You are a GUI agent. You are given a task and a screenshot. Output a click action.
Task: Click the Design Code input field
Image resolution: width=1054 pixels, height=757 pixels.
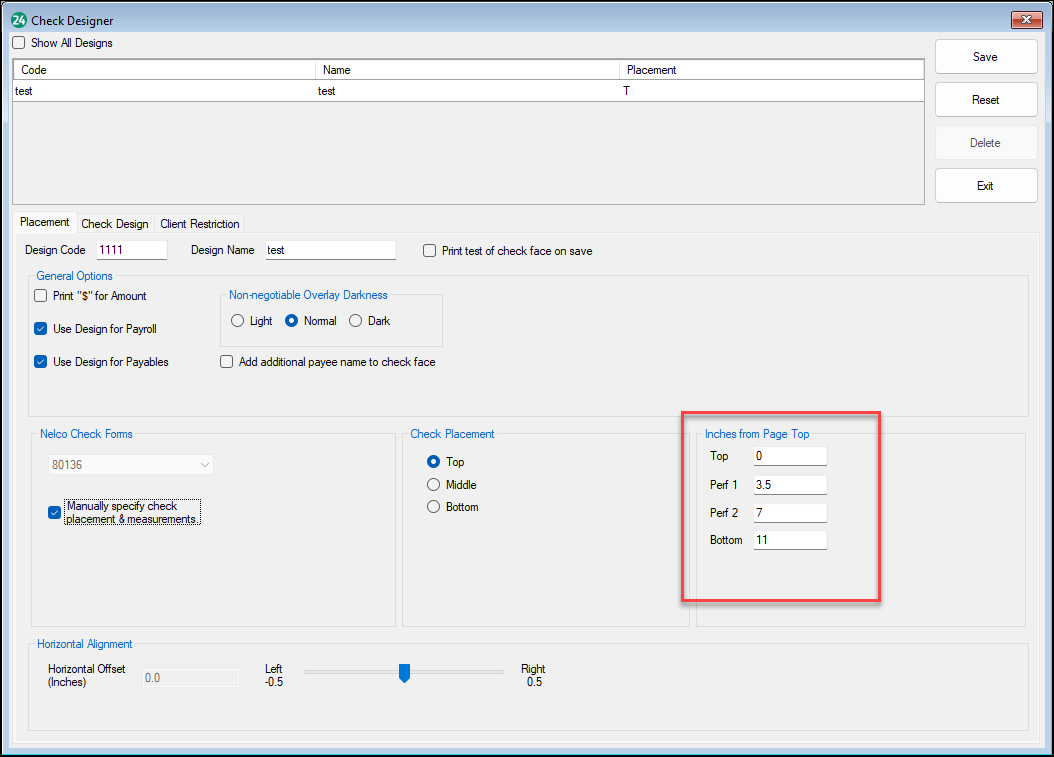pos(131,250)
